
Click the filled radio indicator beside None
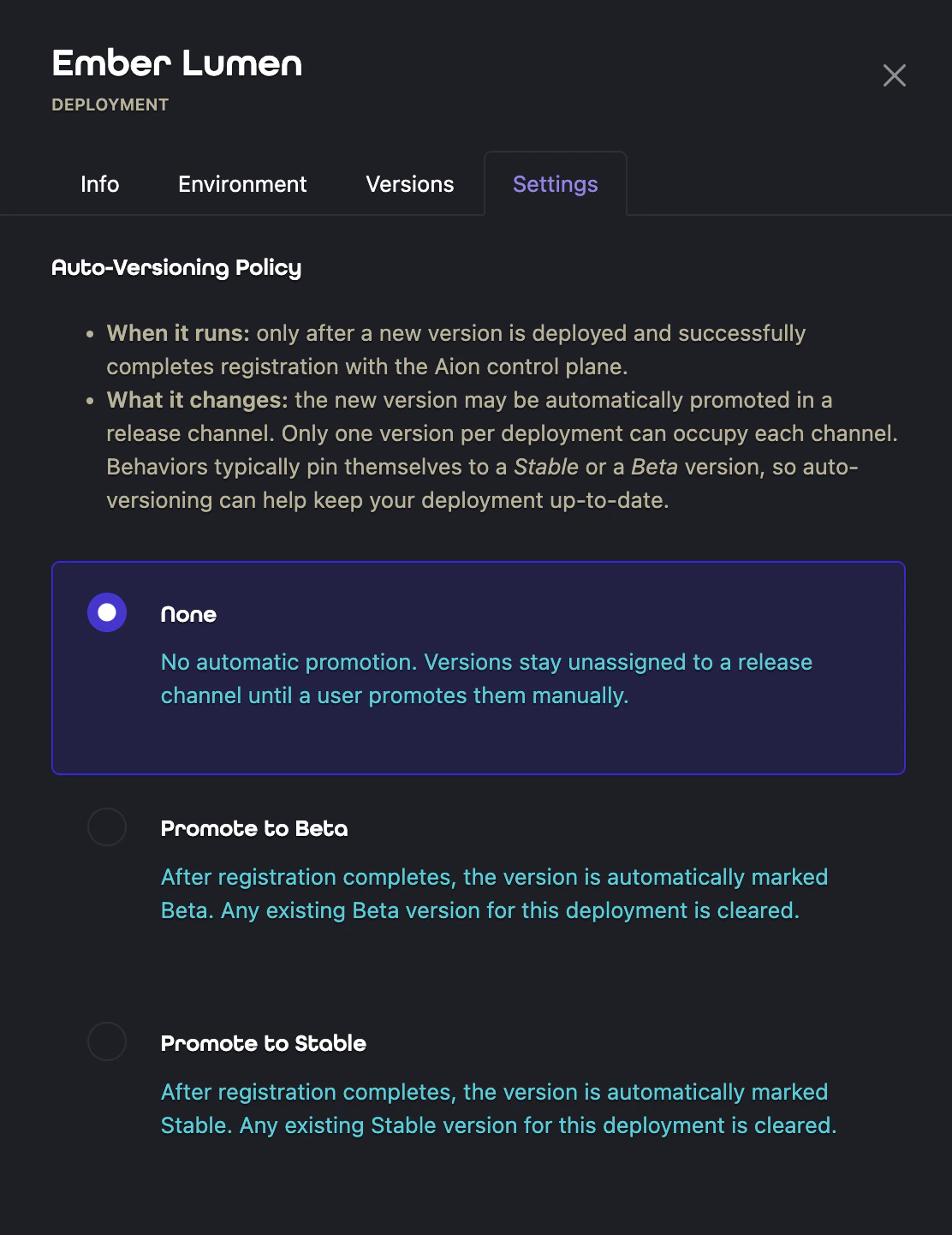tap(106, 612)
